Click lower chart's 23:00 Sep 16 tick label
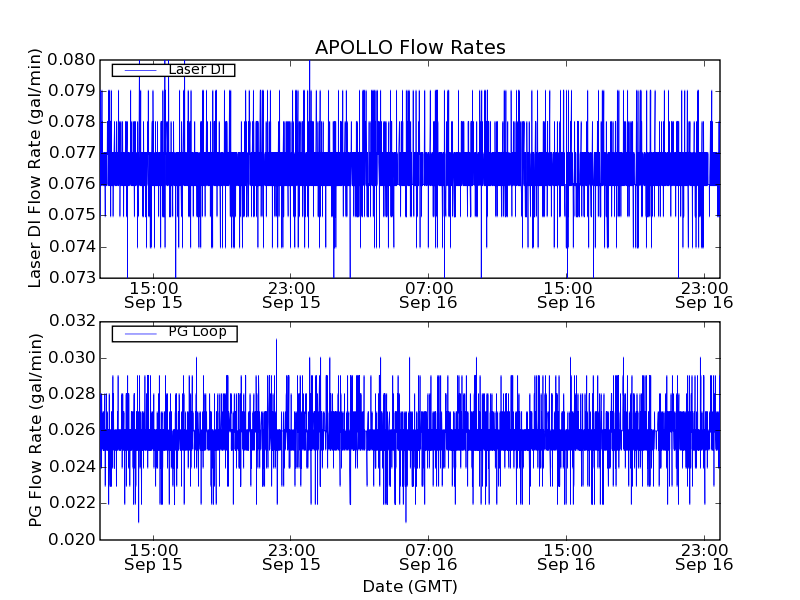This screenshot has width=800, height=600. (x=705, y=556)
